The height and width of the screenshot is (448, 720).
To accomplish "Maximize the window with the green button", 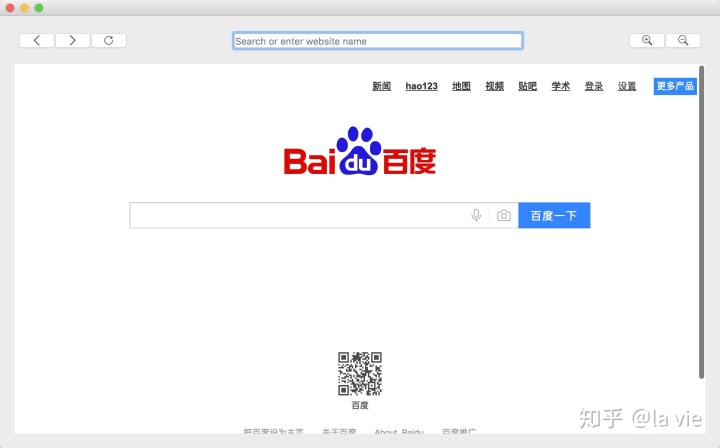I will (39, 8).
